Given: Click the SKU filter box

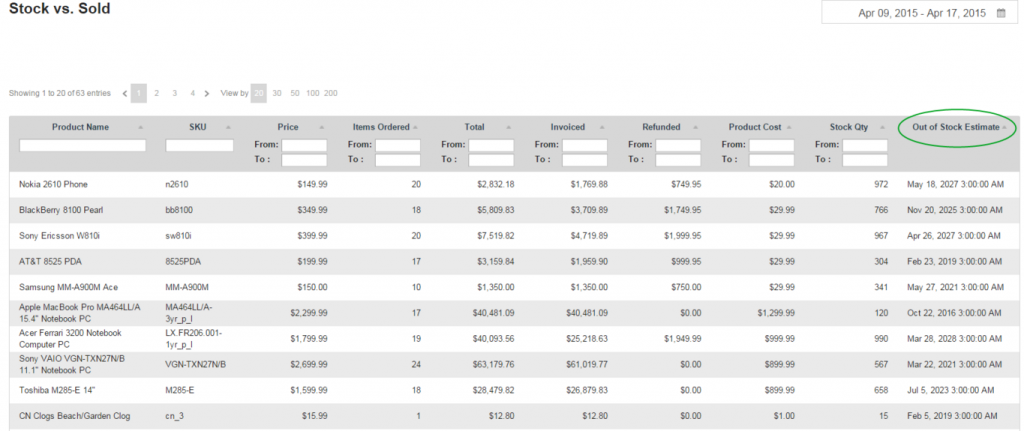Looking at the screenshot, I should click(199, 145).
